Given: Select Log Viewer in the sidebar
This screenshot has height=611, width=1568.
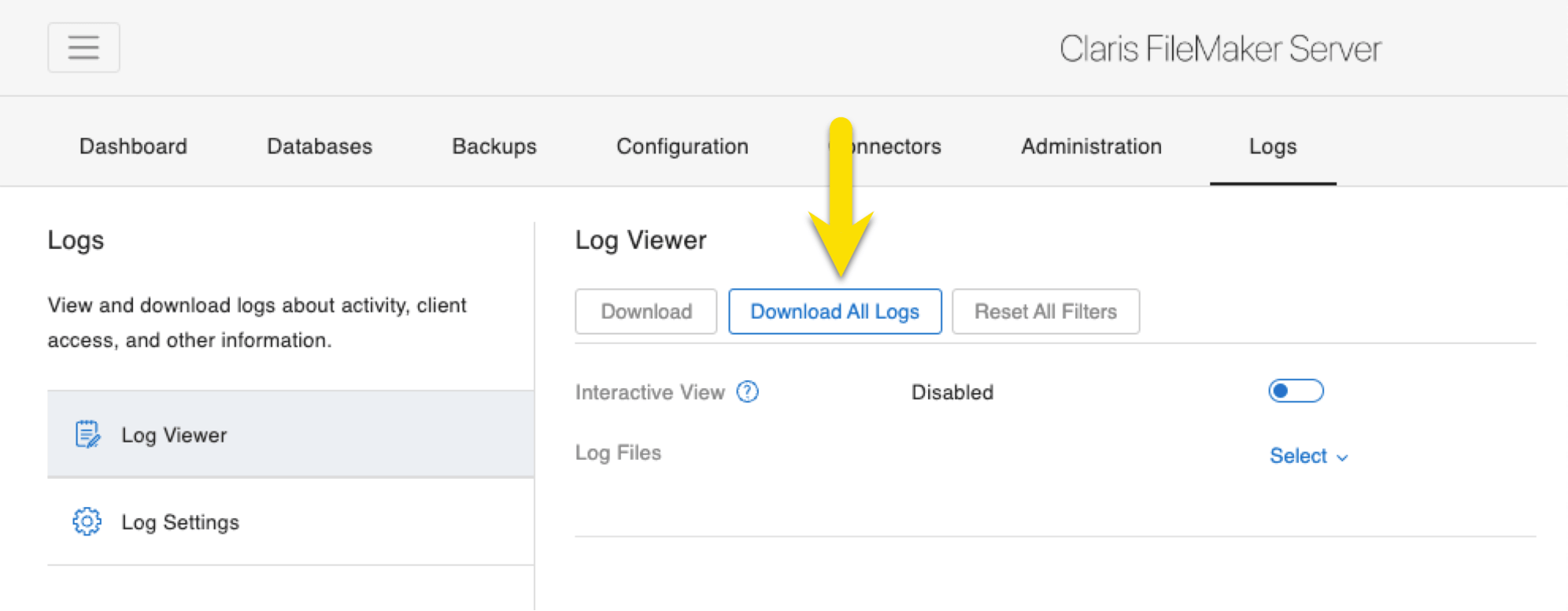Looking at the screenshot, I should pos(290,434).
